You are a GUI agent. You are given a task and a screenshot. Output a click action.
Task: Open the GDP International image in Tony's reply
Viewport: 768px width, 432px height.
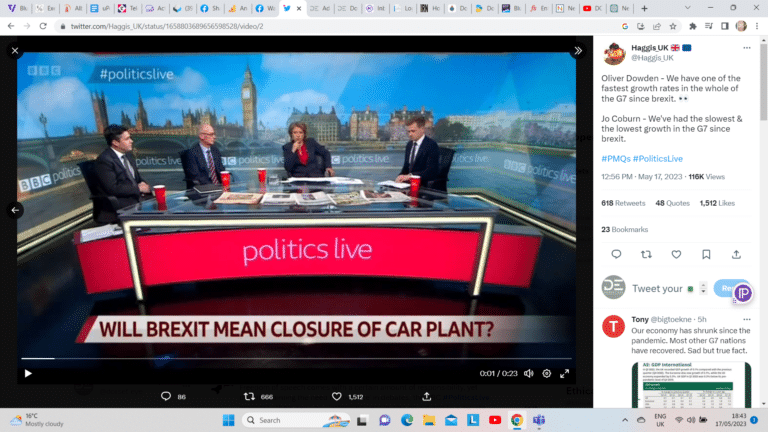tap(691, 385)
